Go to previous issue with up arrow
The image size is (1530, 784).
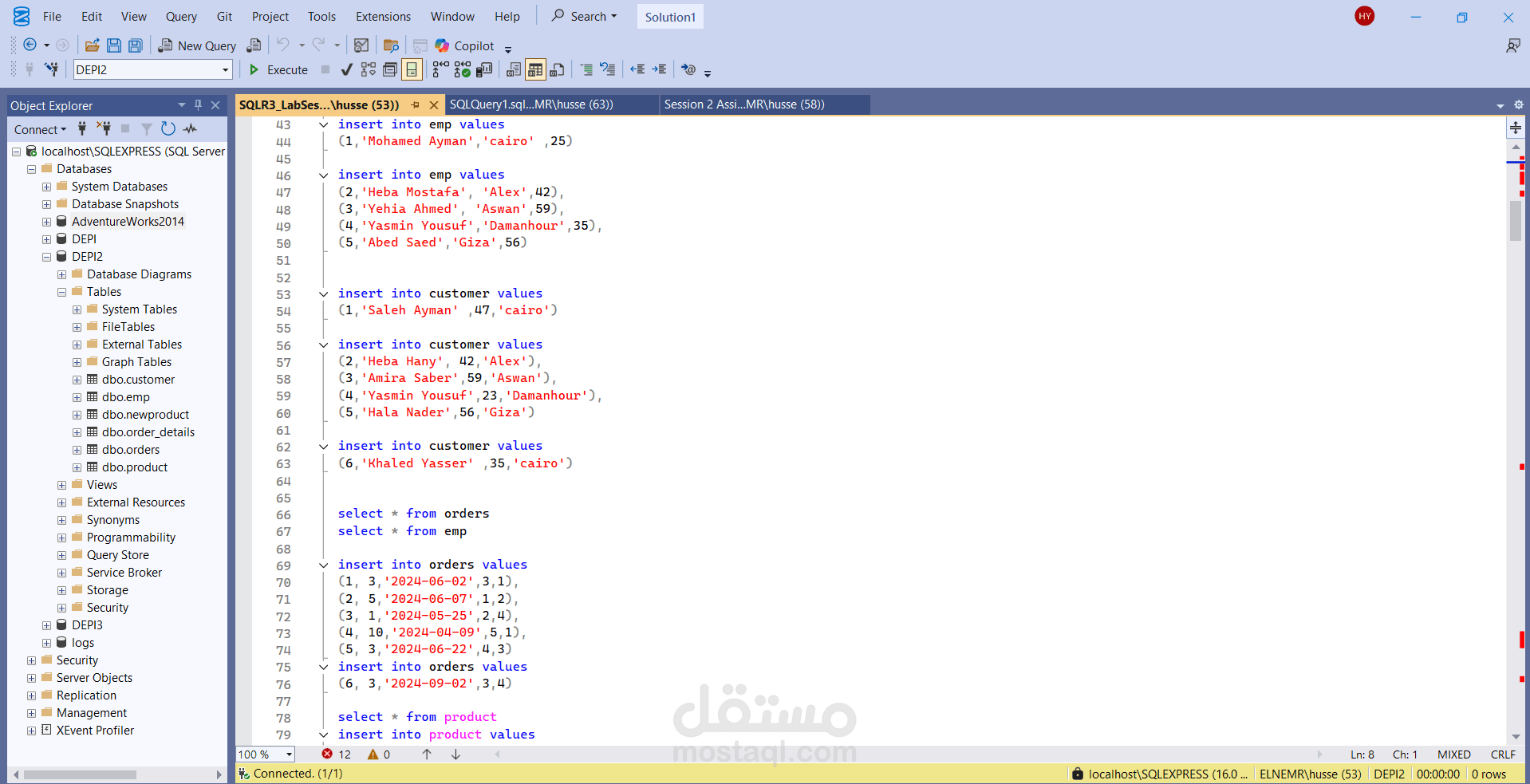pyautogui.click(x=427, y=754)
